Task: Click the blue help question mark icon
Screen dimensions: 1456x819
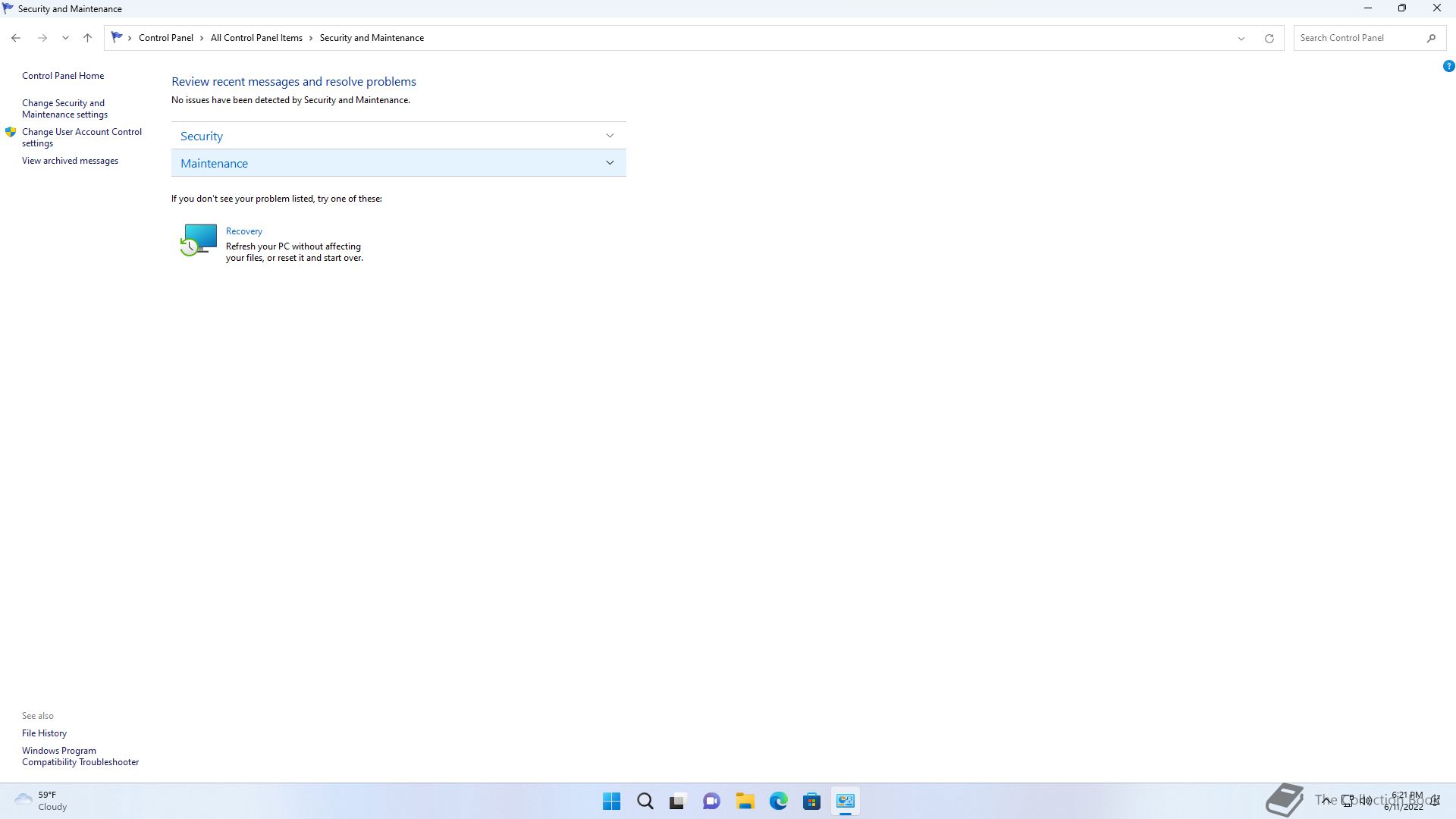Action: coord(1448,67)
